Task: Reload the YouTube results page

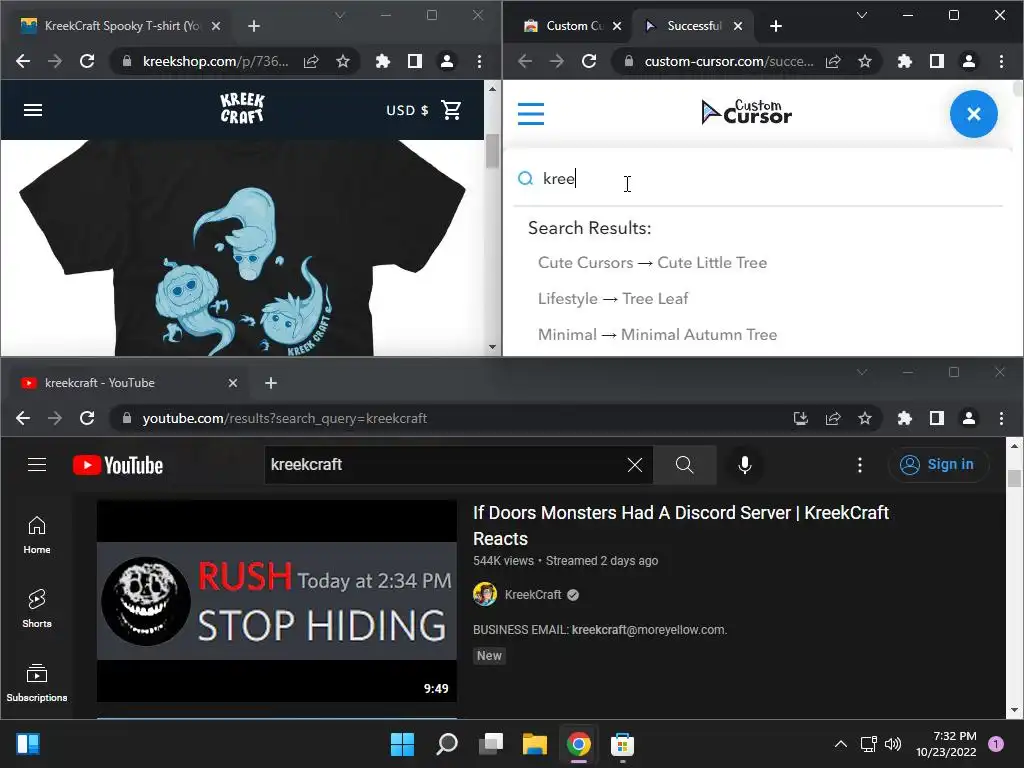Action: point(87,418)
